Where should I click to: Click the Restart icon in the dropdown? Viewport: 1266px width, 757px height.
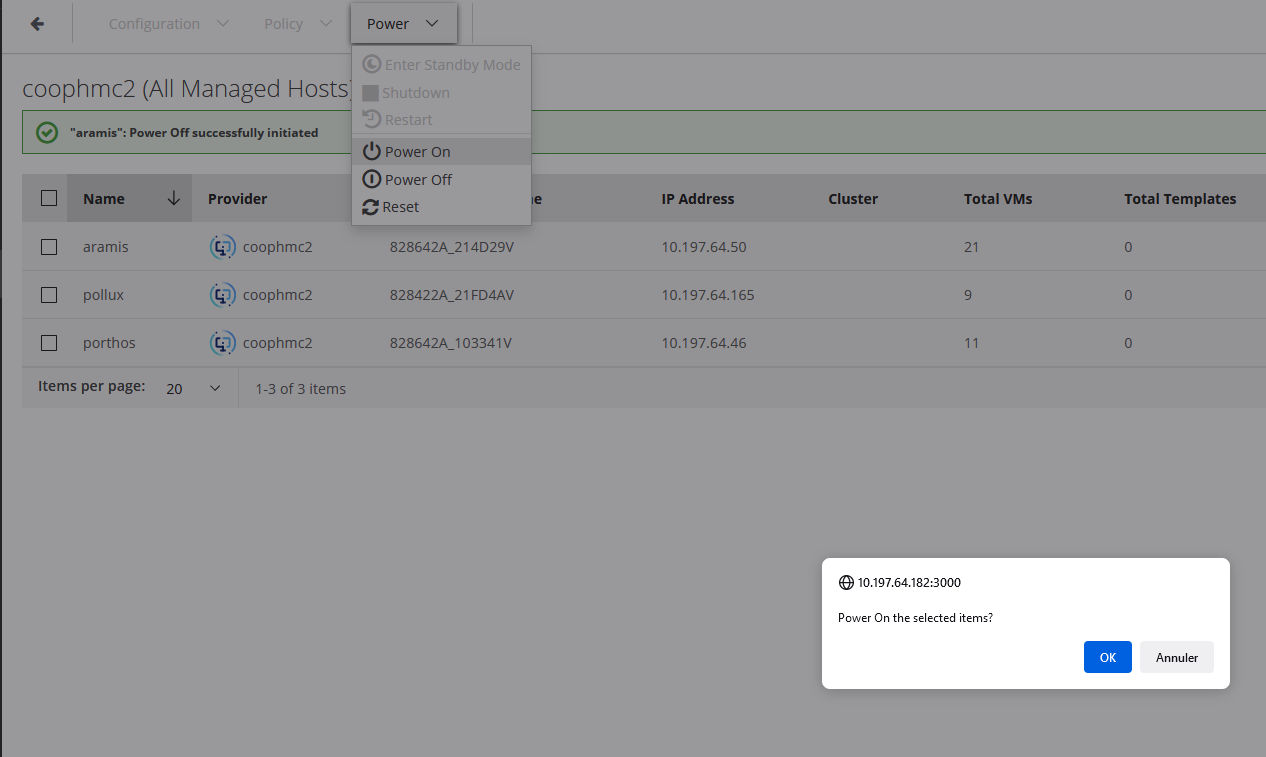click(371, 120)
